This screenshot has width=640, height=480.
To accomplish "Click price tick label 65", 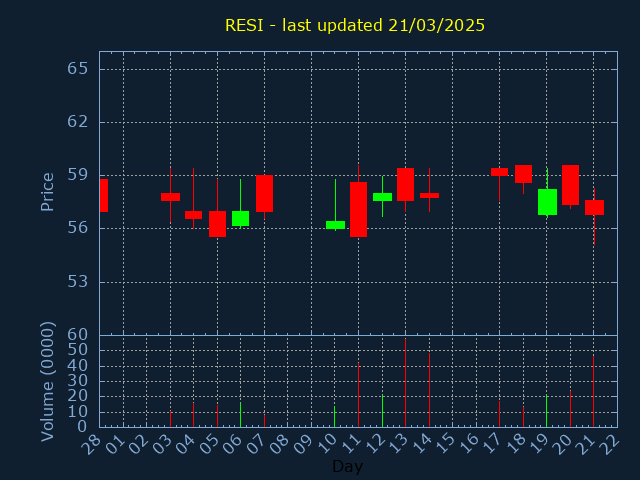I will pyautogui.click(x=78, y=69).
